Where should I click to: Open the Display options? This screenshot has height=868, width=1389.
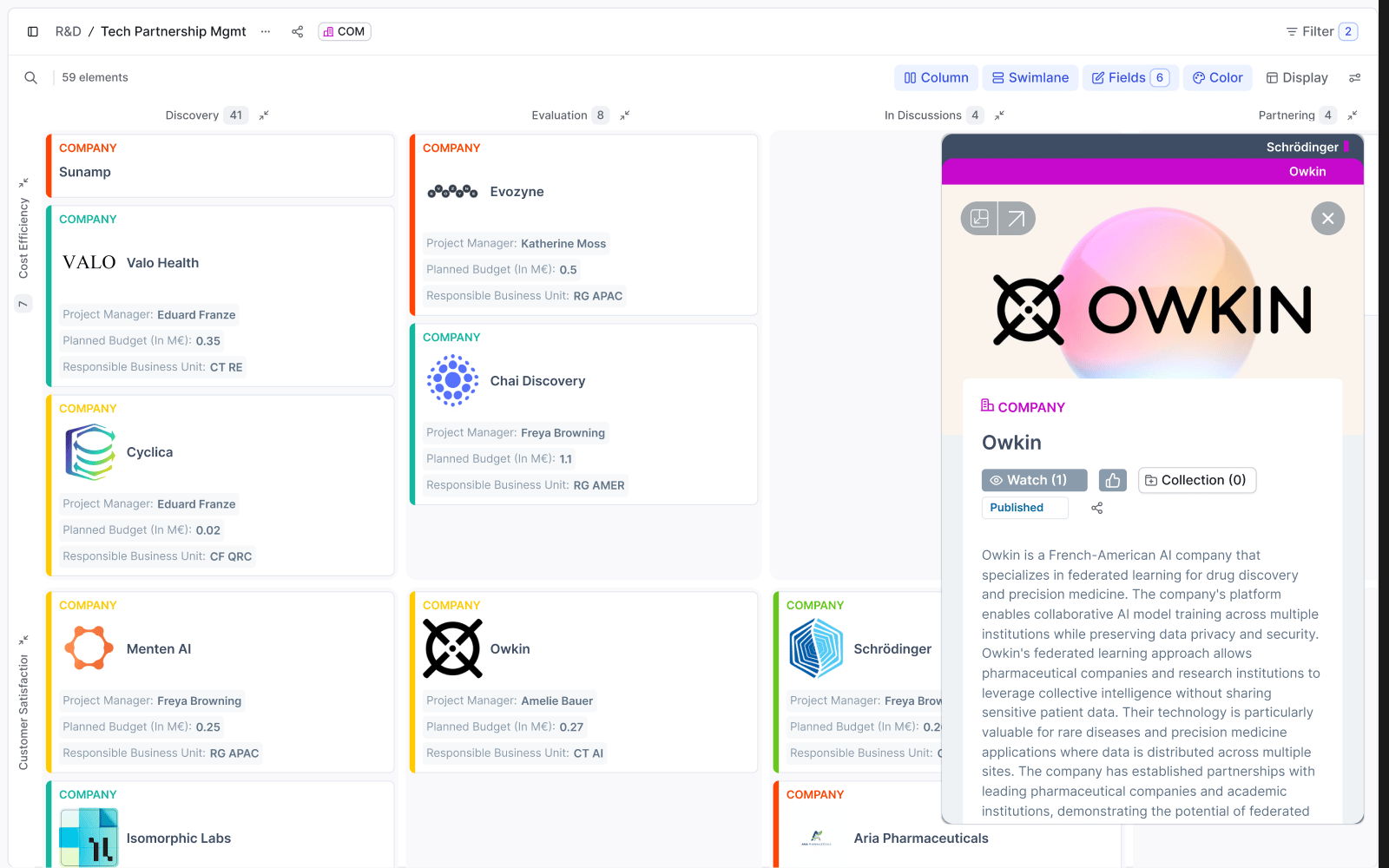(1297, 77)
